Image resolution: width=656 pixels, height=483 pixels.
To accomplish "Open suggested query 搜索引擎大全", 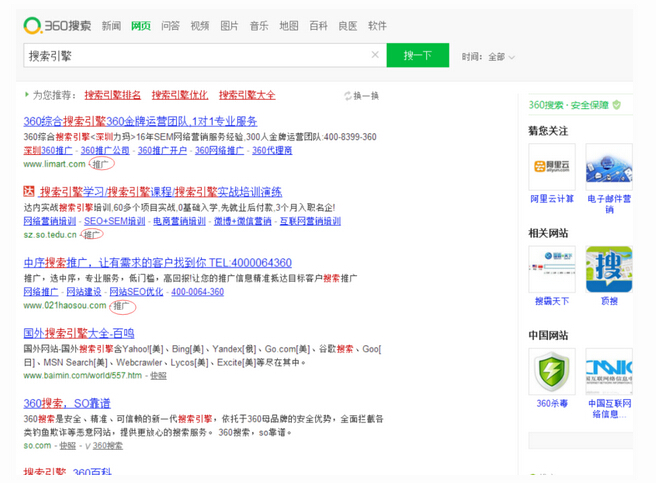I will coord(247,95).
